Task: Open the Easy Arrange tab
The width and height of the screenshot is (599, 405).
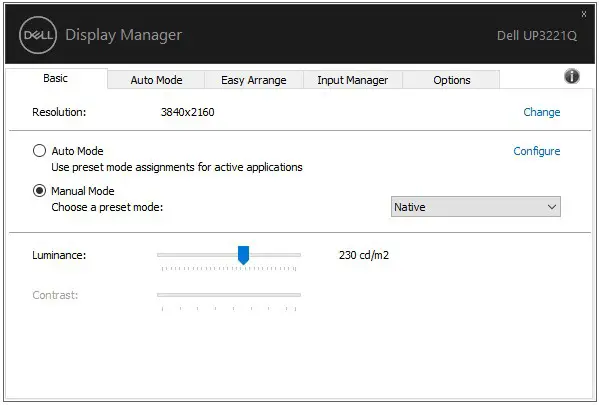Action: coord(254,80)
